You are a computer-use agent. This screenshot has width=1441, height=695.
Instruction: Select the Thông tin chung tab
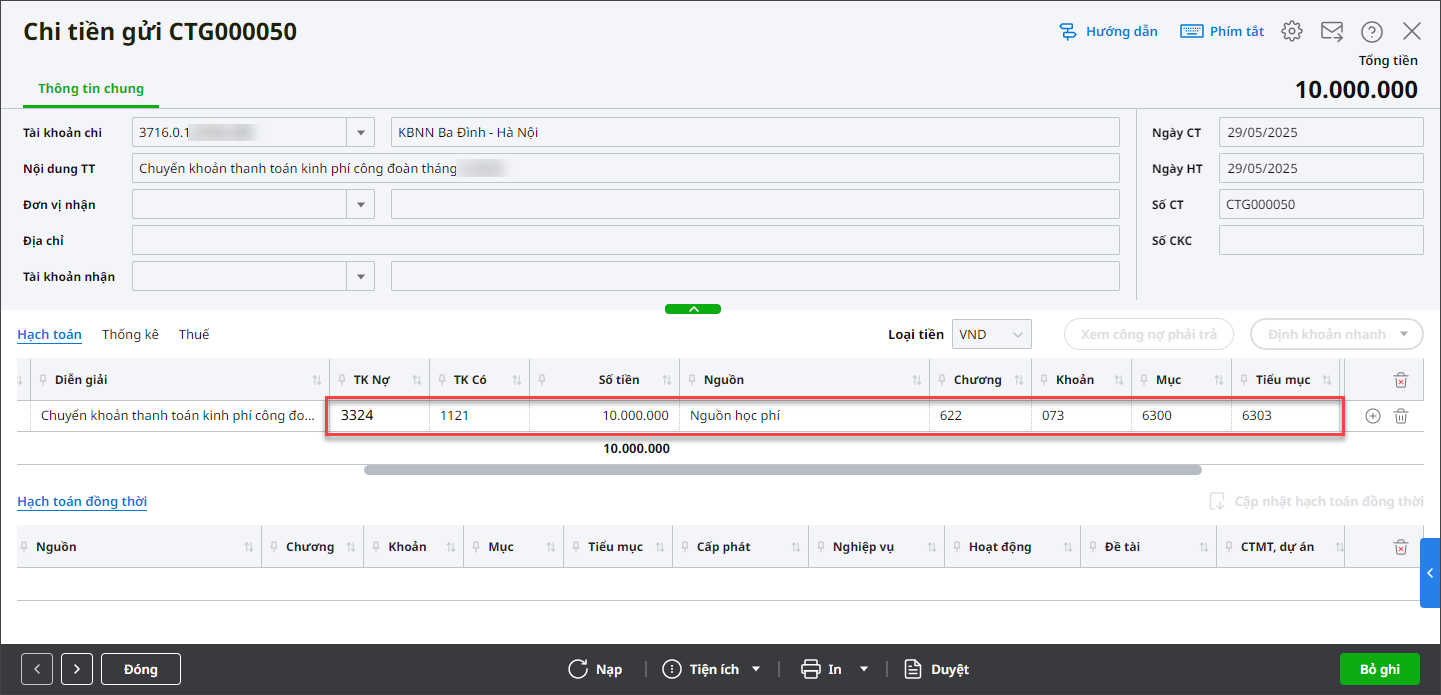tap(91, 88)
